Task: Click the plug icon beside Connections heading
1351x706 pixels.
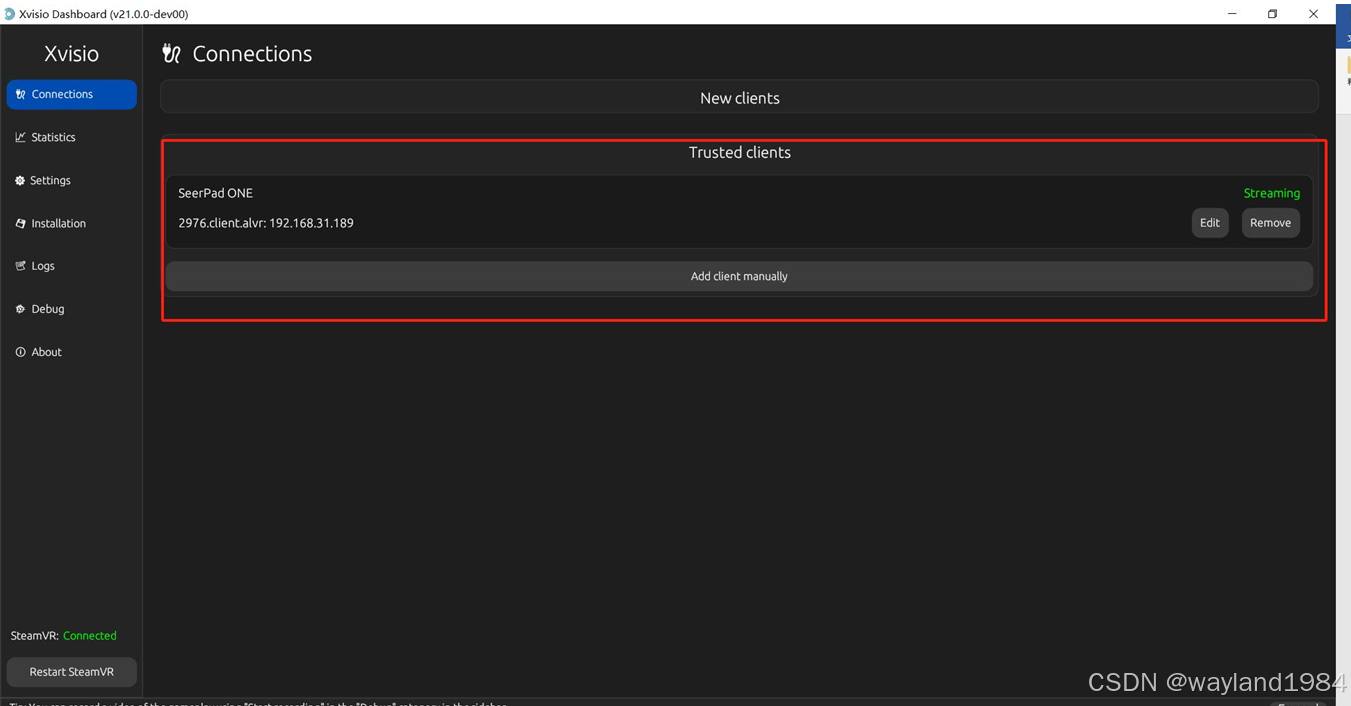Action: (171, 54)
